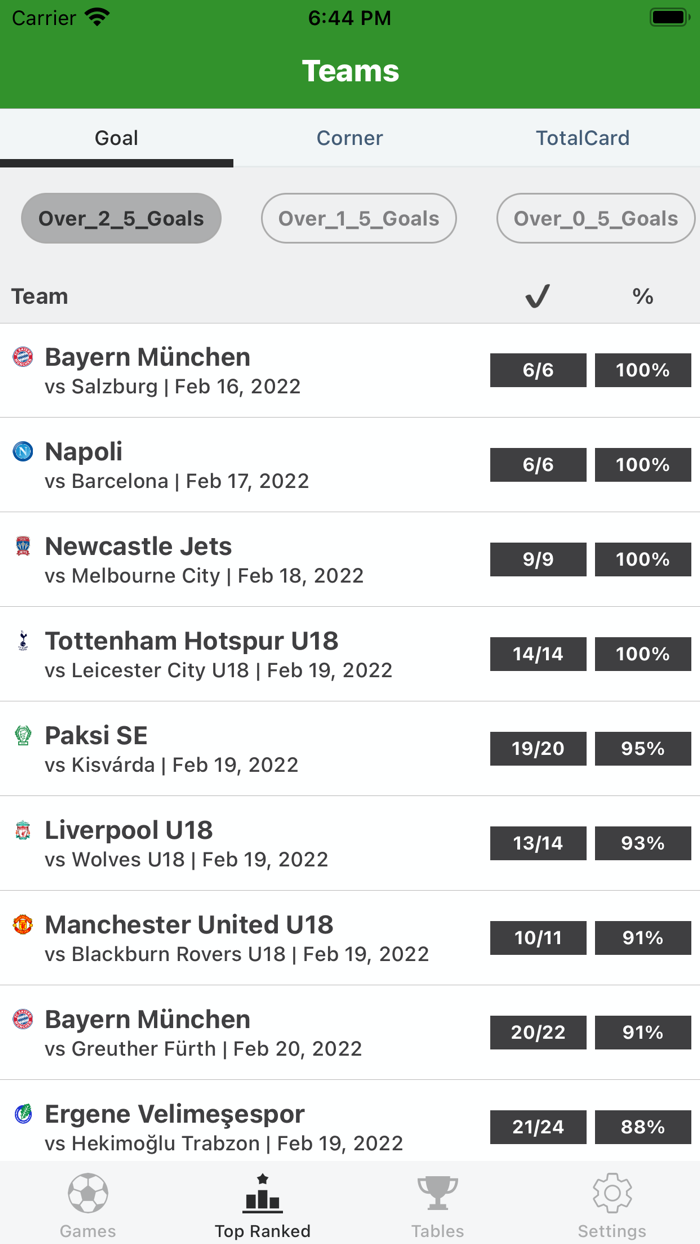Activate the Over_0_5_Goals filter
Screen dimensions: 700x1244
[x=595, y=218]
